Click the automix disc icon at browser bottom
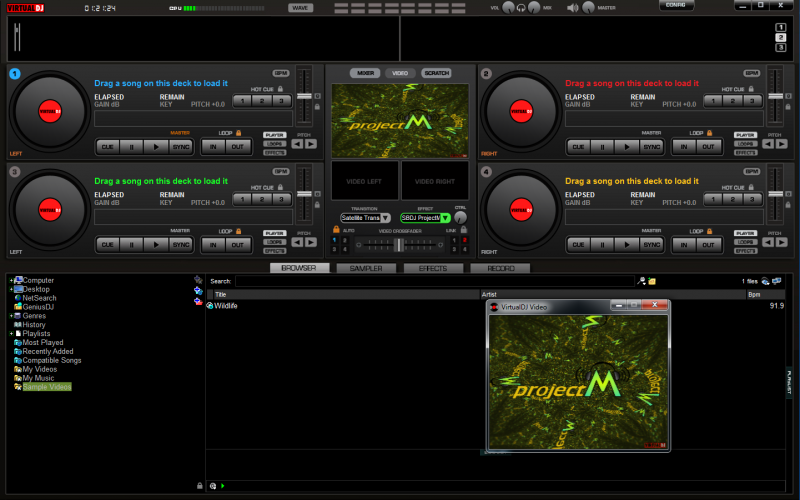The width and height of the screenshot is (800, 500). [x=213, y=486]
